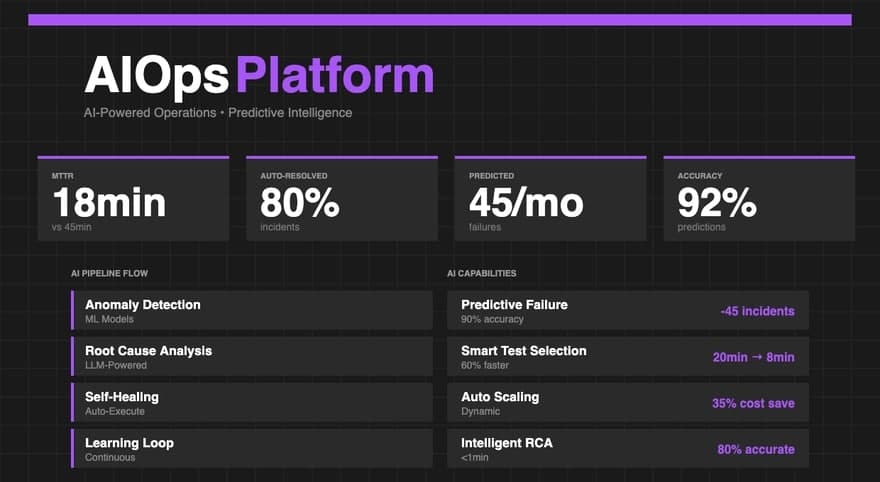The image size is (880, 482).
Task: Click the "20min → 8min" value
Action: (x=753, y=357)
